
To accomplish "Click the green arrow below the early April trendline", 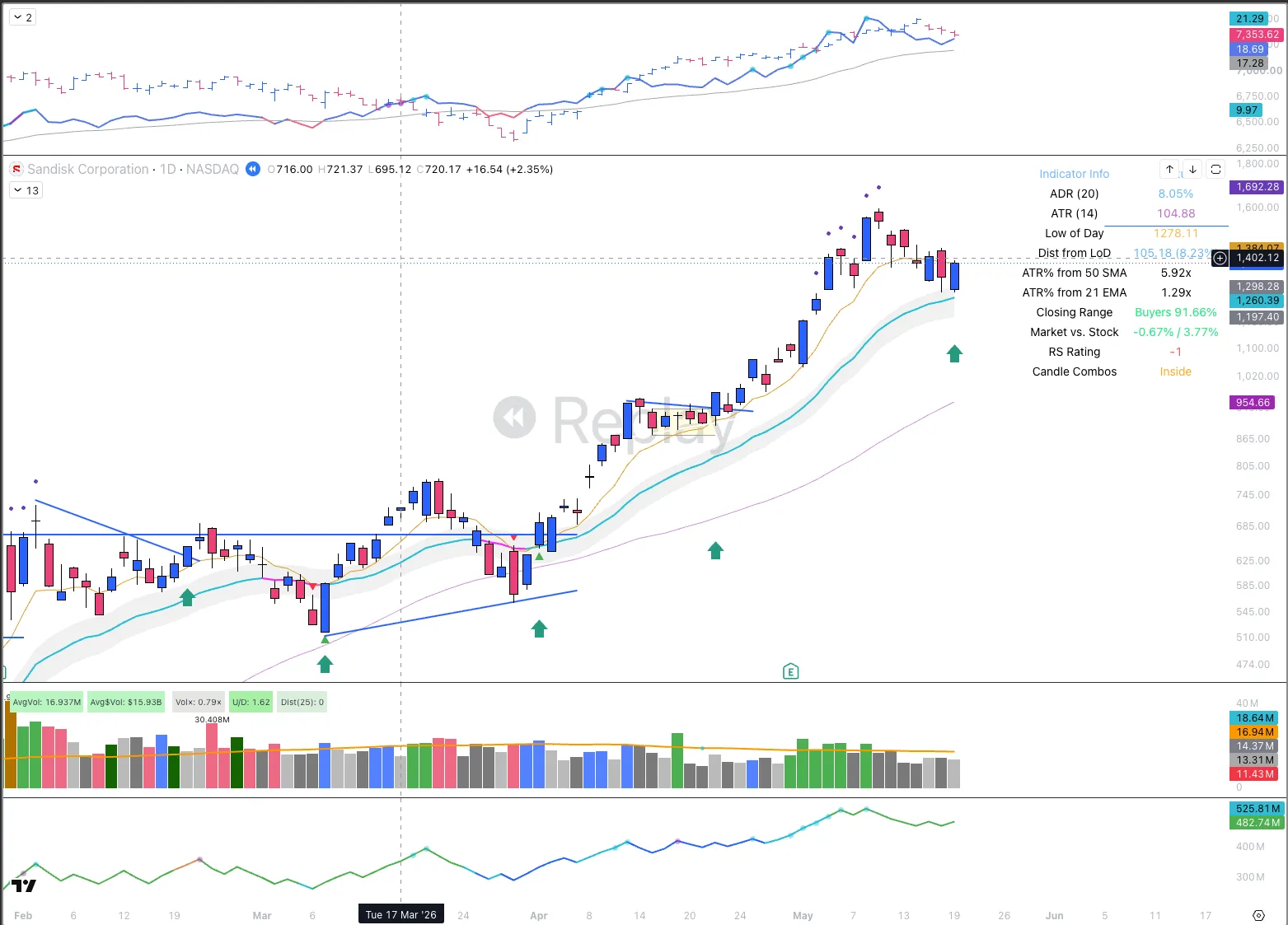I will pyautogui.click(x=539, y=628).
